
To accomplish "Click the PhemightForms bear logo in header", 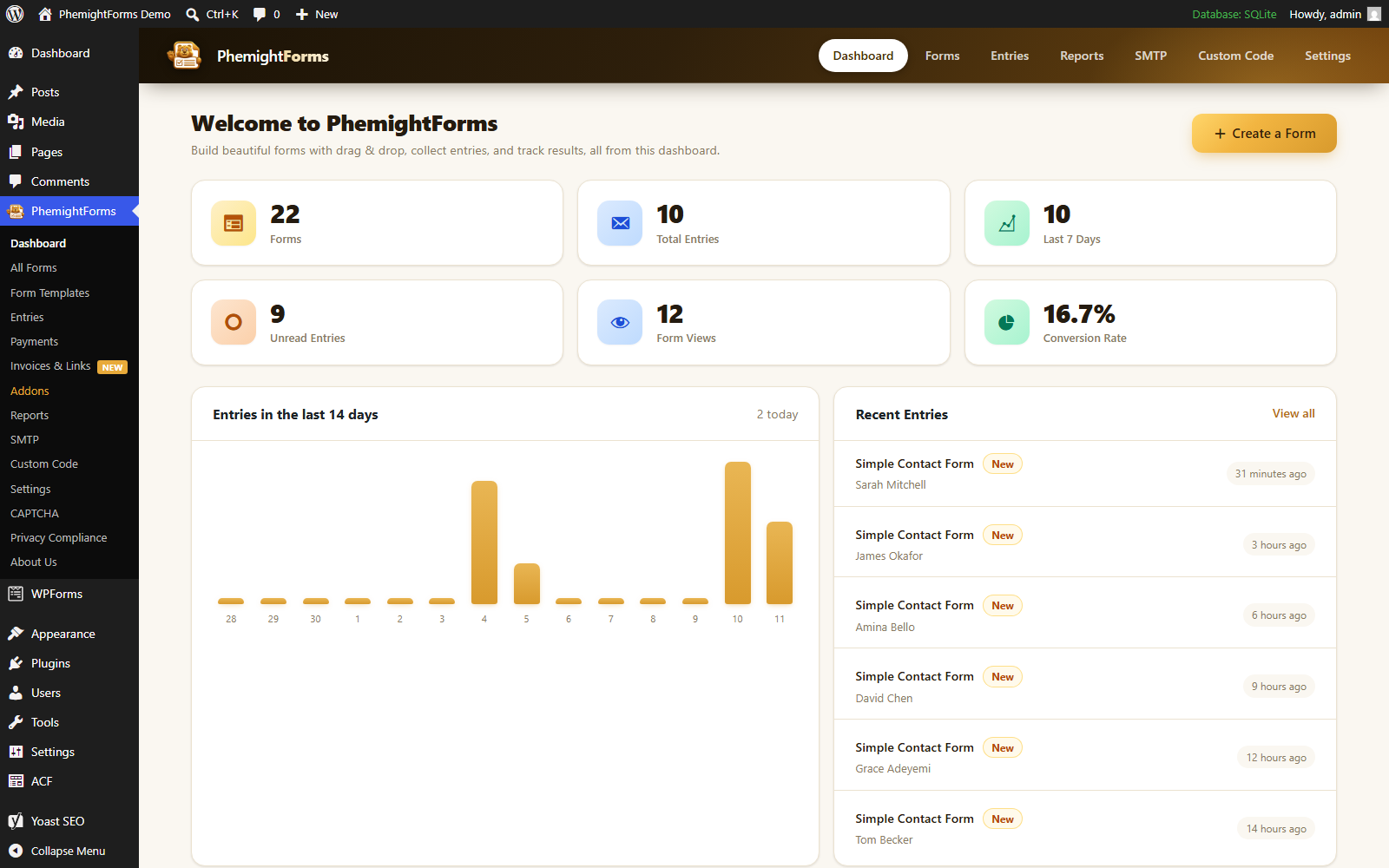I will (x=184, y=56).
